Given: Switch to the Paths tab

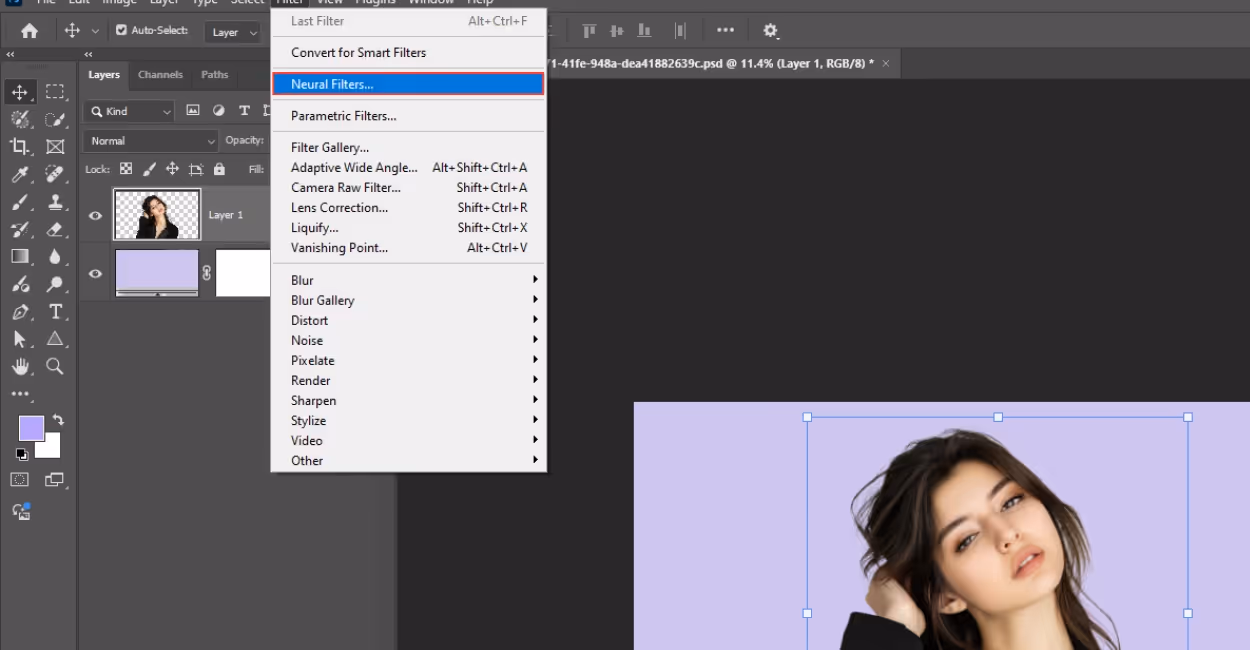Looking at the screenshot, I should 214,74.
